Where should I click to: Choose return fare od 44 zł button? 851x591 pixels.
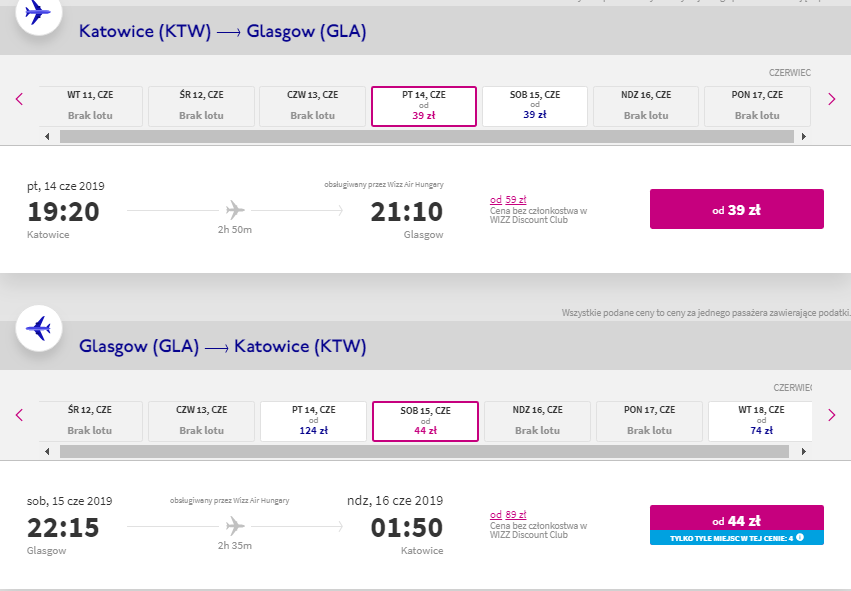click(x=736, y=518)
